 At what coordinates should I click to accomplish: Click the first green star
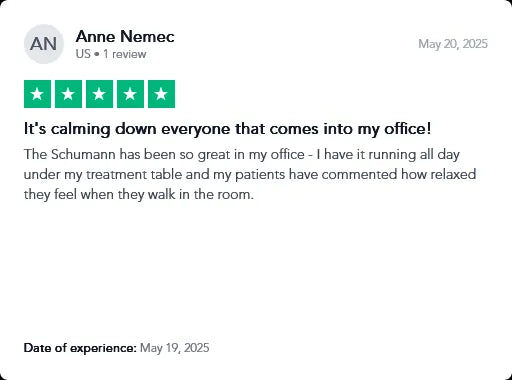(37, 94)
